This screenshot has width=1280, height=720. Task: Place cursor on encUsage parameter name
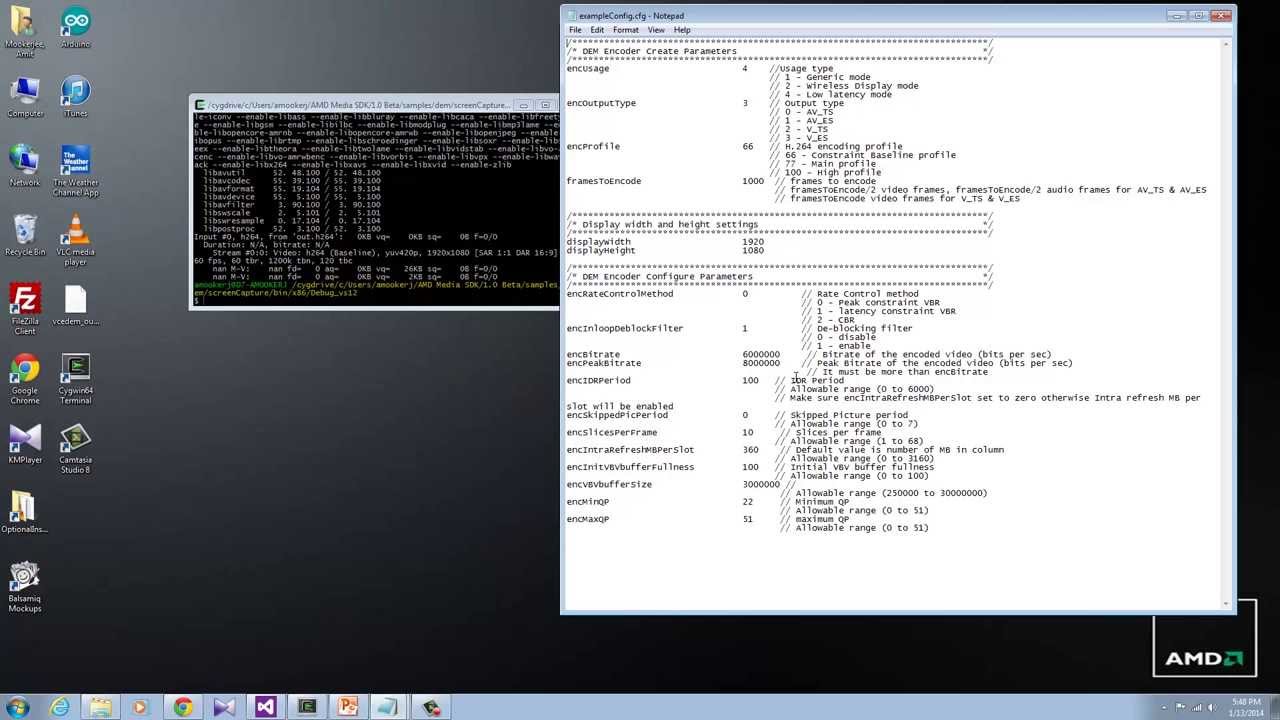tap(588, 68)
